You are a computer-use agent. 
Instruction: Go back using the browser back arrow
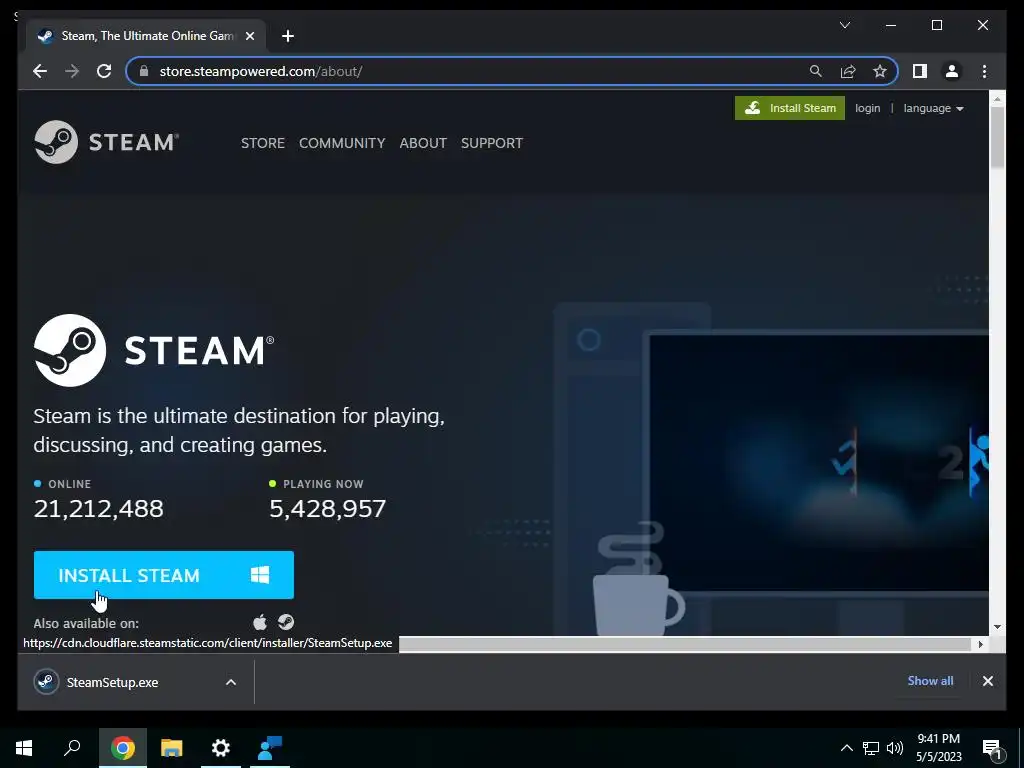pos(40,71)
